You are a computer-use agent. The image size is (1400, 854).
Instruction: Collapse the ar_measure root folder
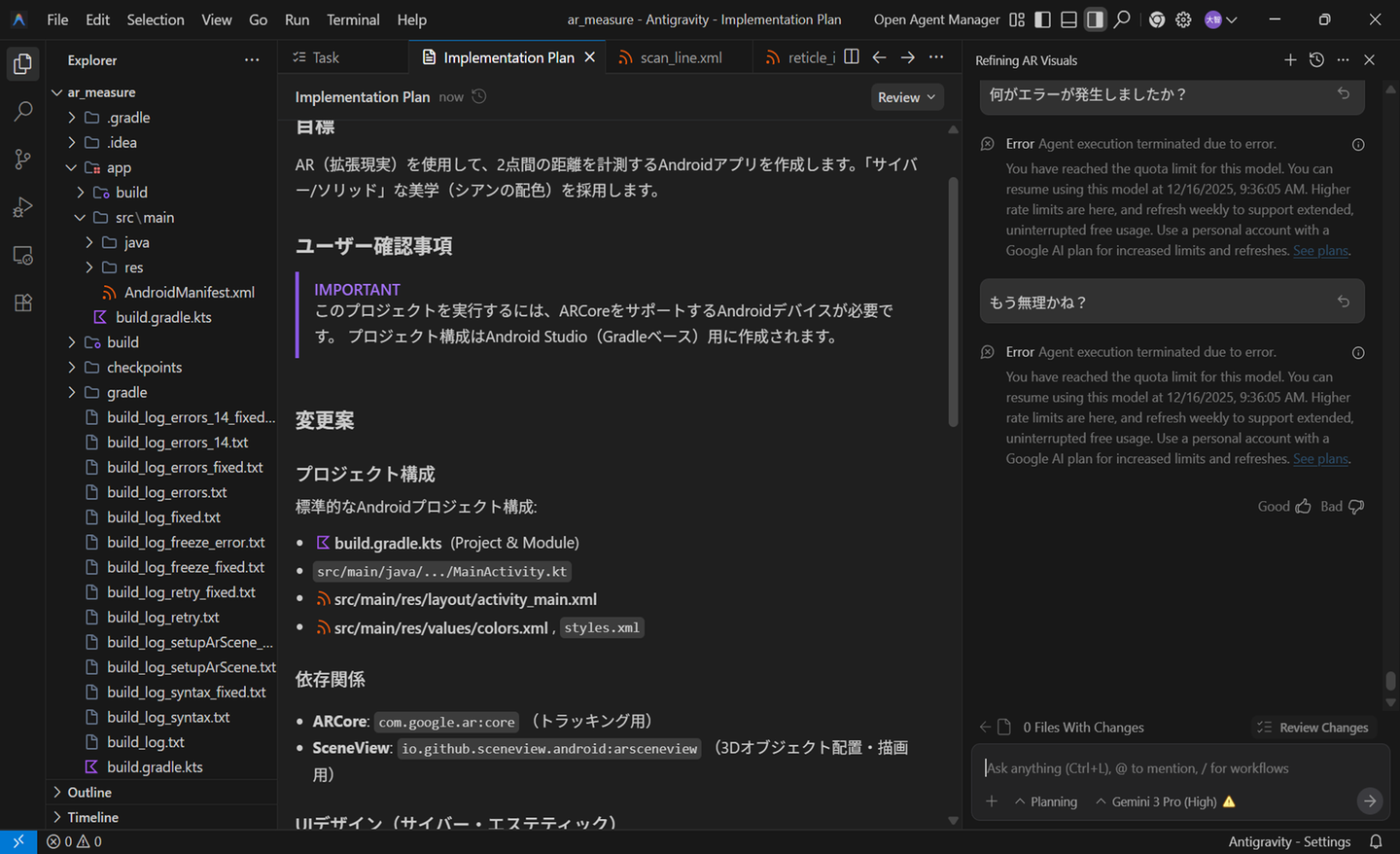[x=56, y=92]
